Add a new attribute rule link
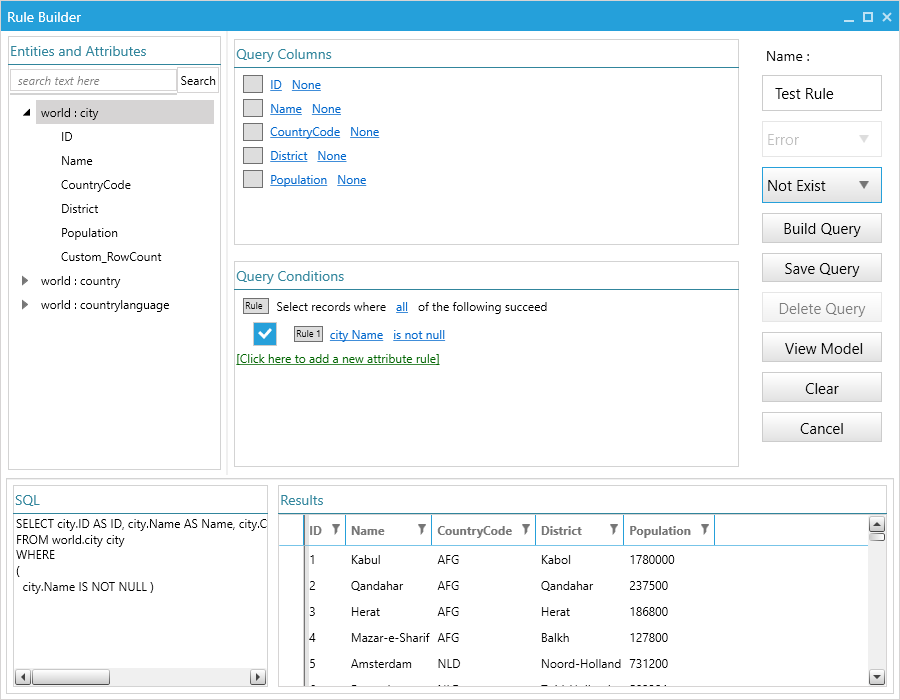 (338, 359)
